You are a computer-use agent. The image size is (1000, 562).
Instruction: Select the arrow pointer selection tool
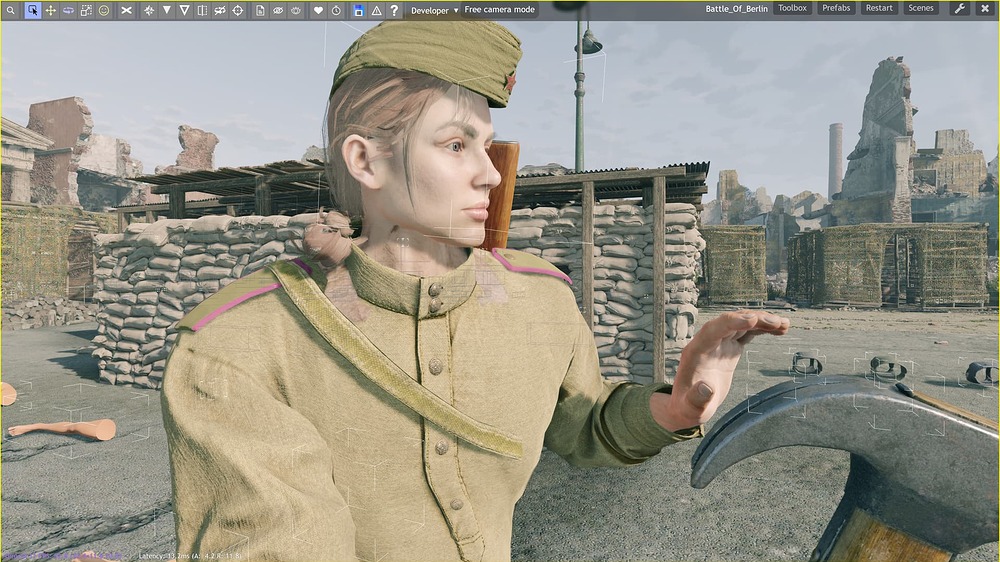32,10
